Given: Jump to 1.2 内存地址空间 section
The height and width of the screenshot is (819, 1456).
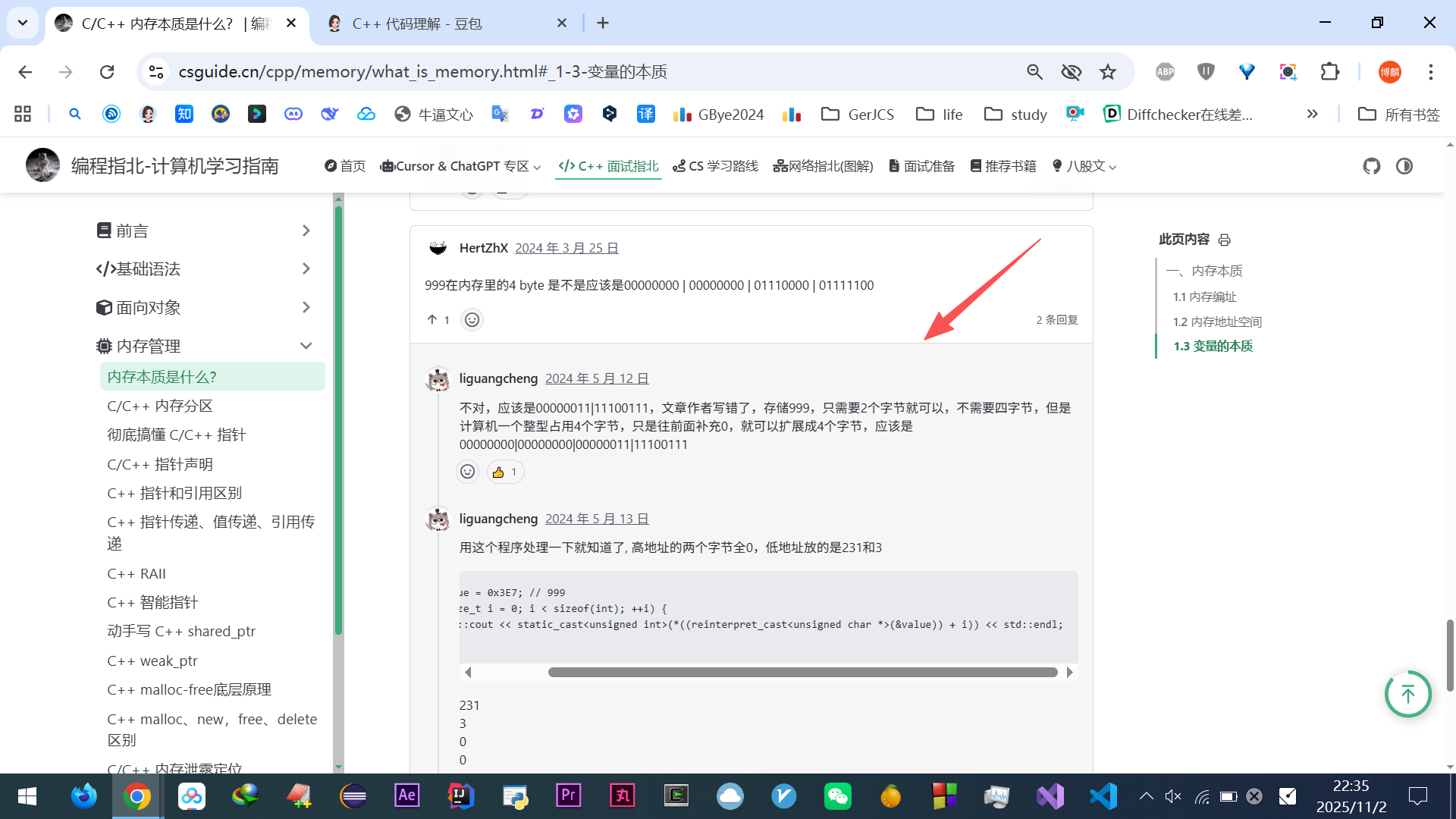Looking at the screenshot, I should coord(1217,322).
